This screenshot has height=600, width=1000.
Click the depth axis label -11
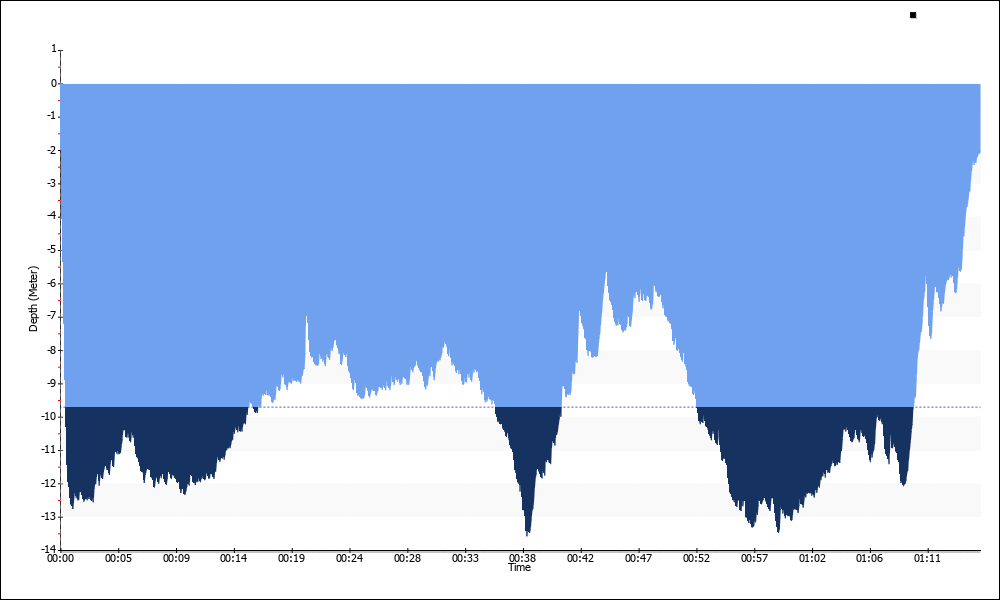(50, 450)
